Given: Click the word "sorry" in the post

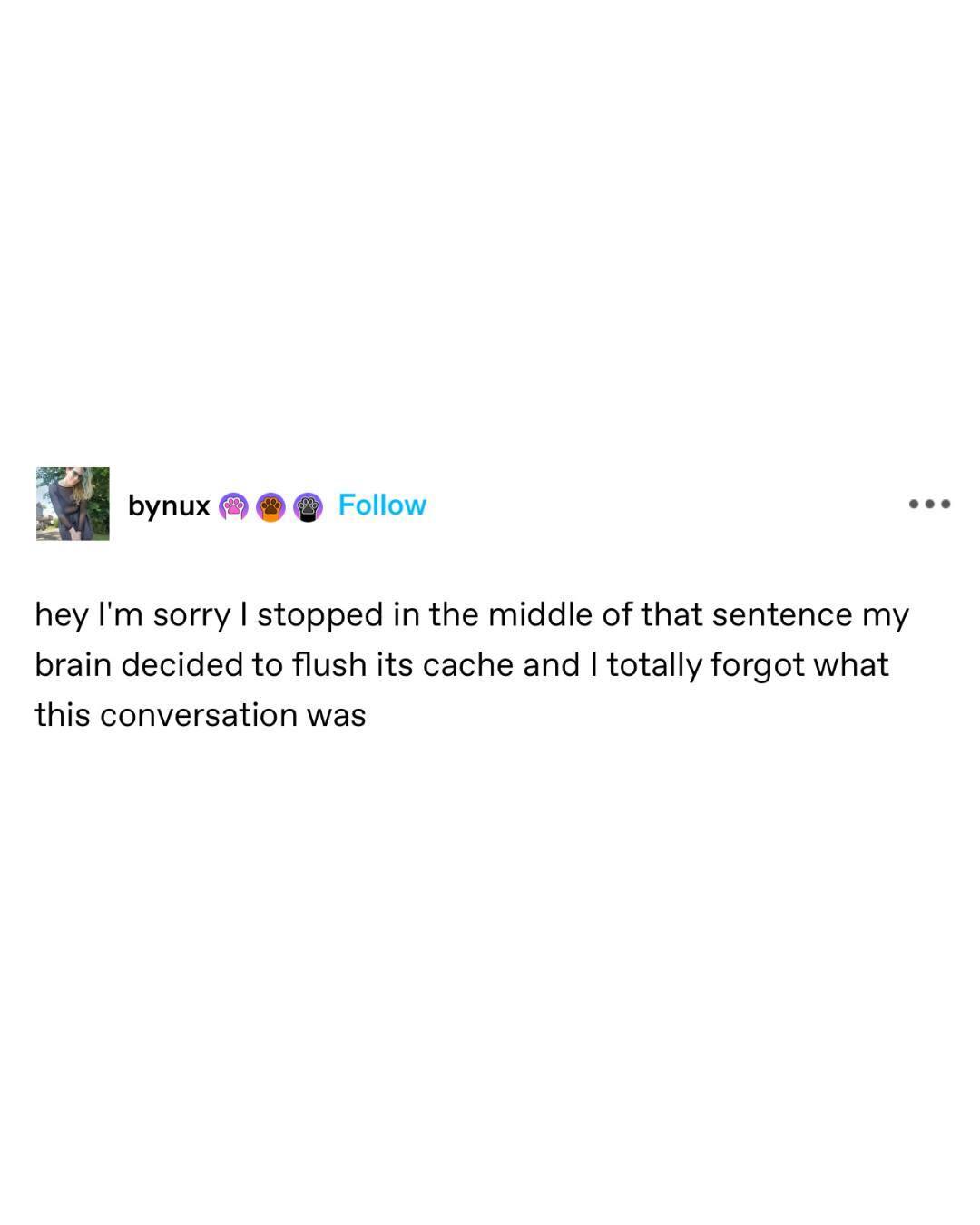Looking at the screenshot, I should (x=191, y=616).
